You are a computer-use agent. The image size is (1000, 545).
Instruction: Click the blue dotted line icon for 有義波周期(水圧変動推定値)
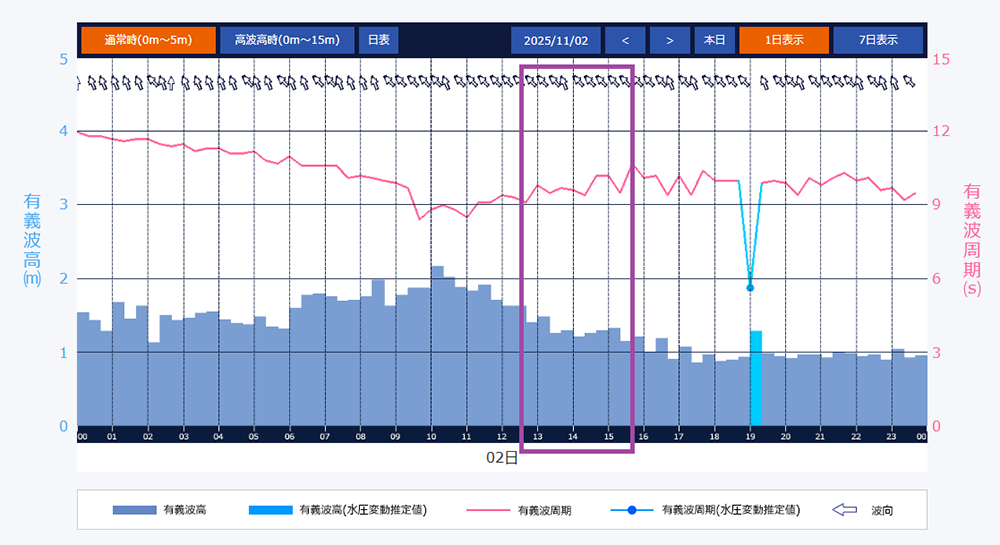[x=632, y=510]
